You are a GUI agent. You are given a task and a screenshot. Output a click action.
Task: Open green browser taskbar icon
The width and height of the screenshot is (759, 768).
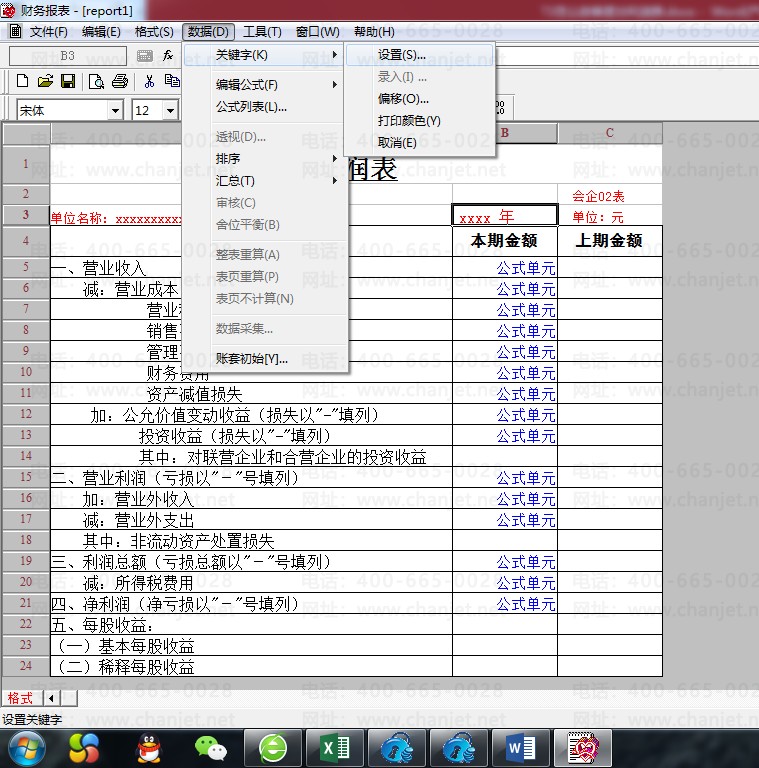pyautogui.click(x=273, y=748)
